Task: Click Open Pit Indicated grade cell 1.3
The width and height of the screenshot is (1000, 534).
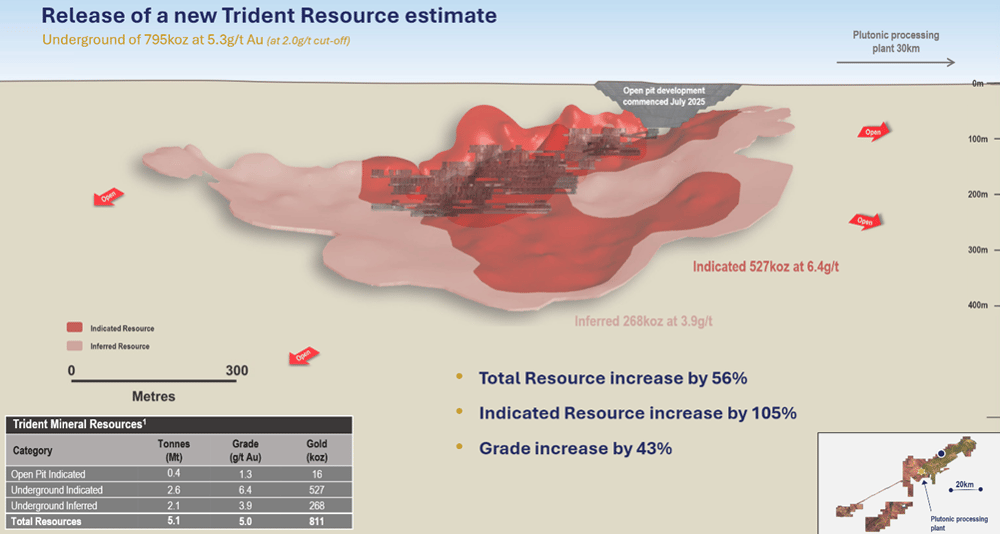Action: point(246,474)
